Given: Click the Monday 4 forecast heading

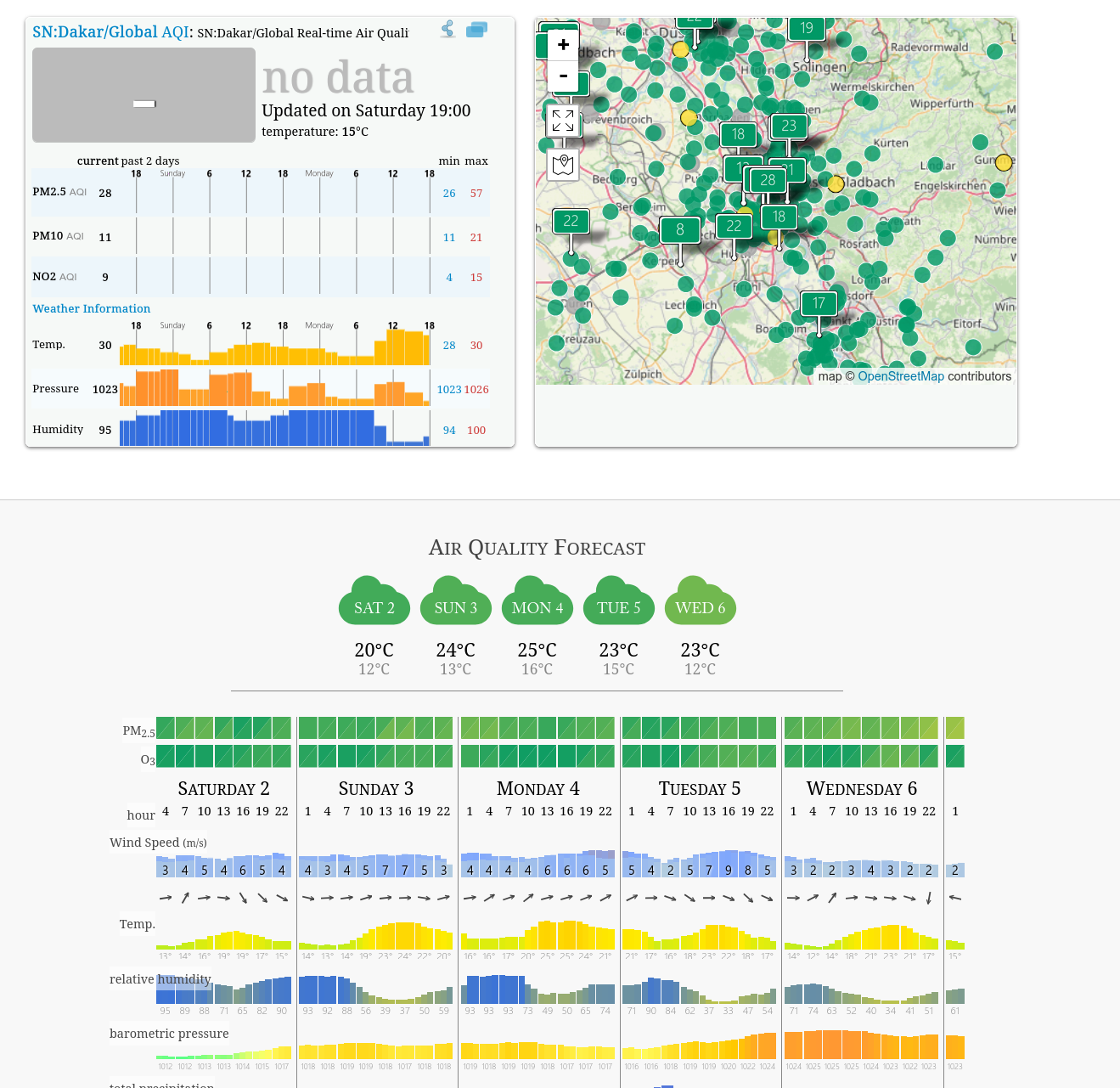Looking at the screenshot, I should 538,789.
